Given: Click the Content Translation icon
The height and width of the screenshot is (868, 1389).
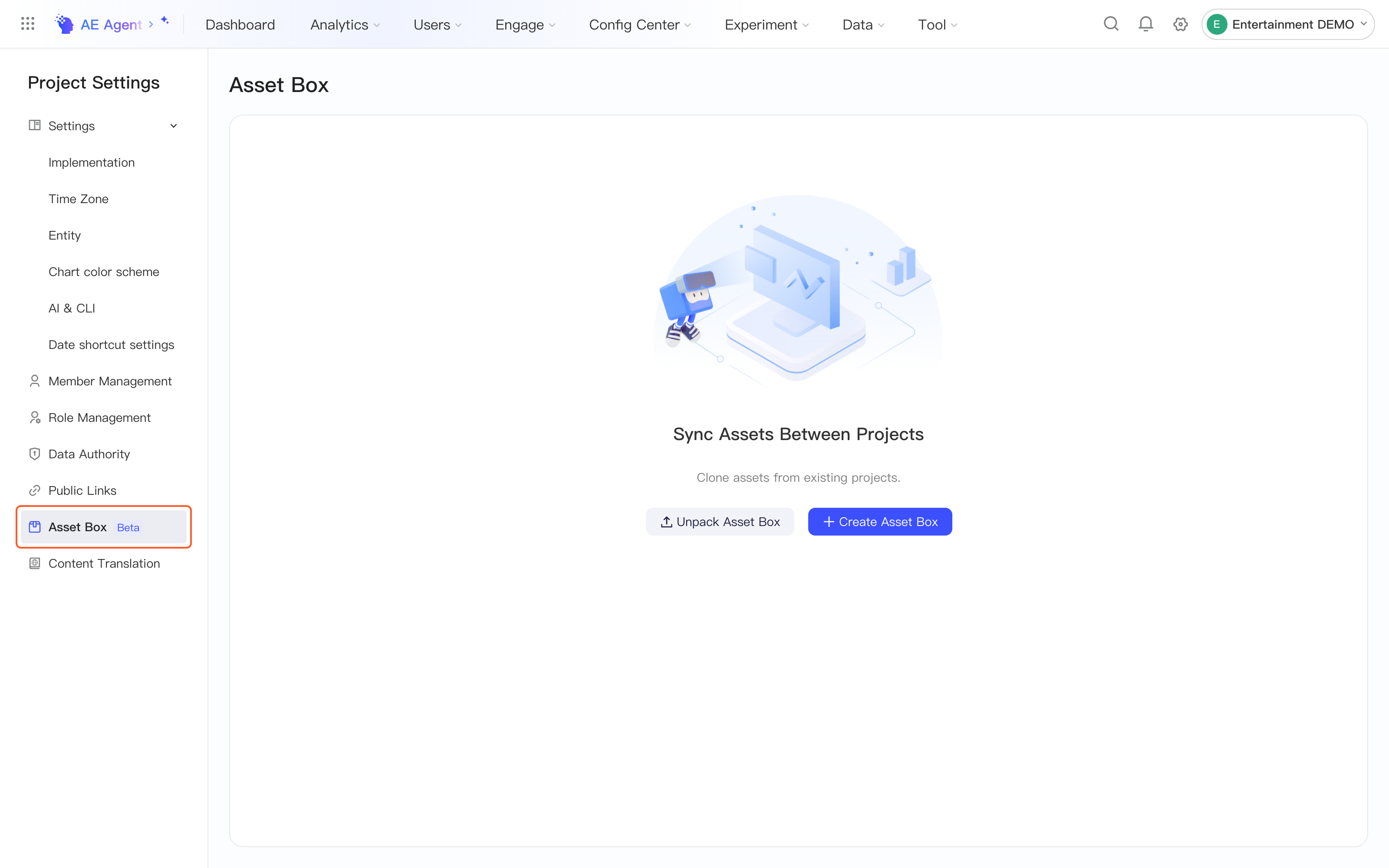Looking at the screenshot, I should coord(34,563).
